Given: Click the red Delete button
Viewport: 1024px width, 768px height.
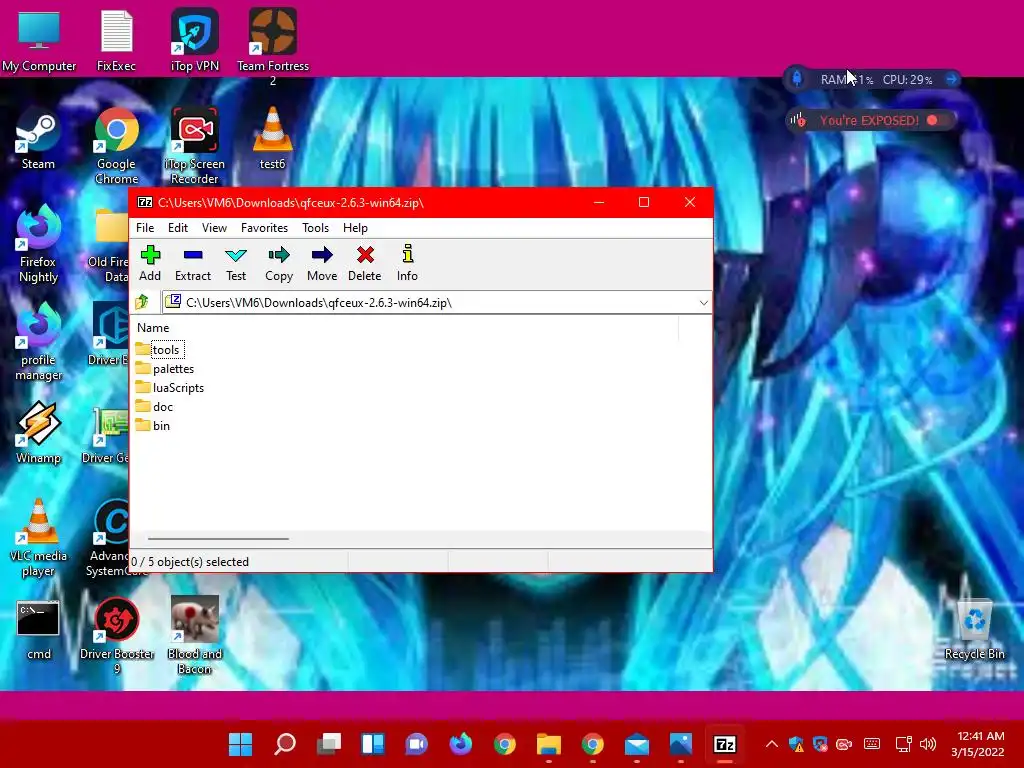Looking at the screenshot, I should tap(364, 263).
